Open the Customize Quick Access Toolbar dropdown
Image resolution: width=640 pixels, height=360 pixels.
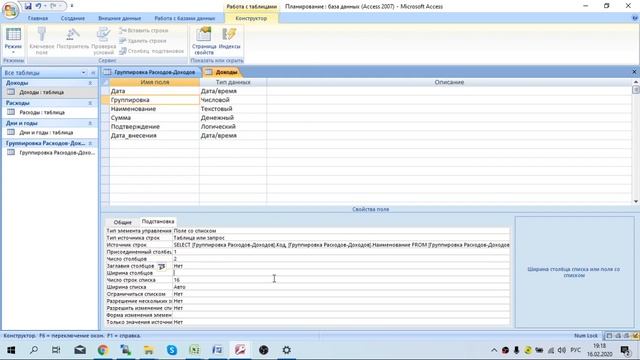(72, 6)
